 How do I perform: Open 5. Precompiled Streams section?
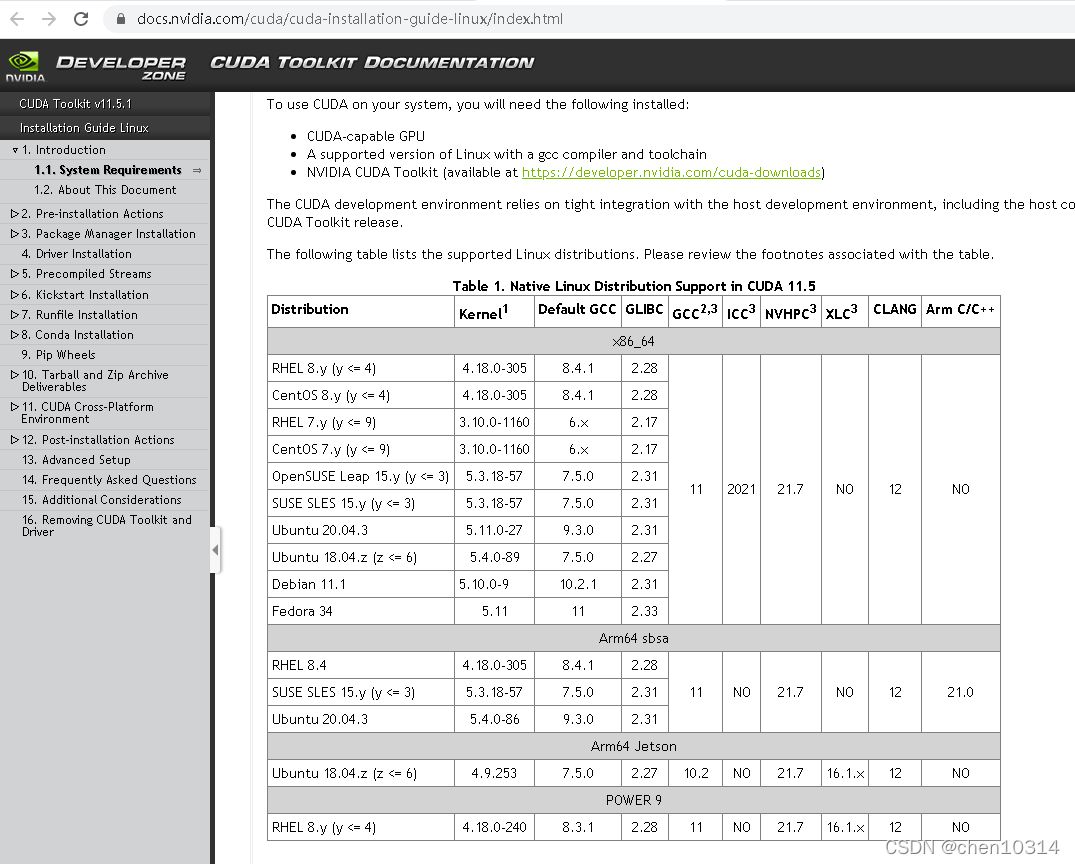click(x=86, y=274)
